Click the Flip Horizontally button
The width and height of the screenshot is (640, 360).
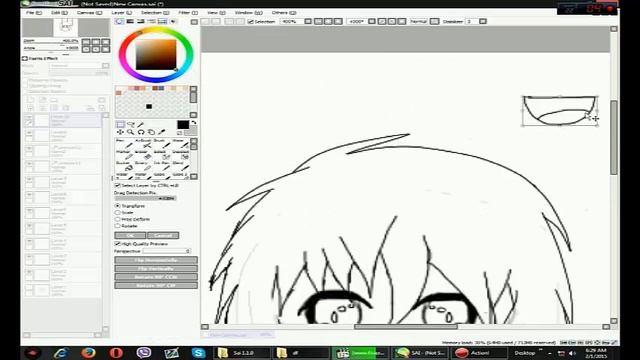(156, 260)
